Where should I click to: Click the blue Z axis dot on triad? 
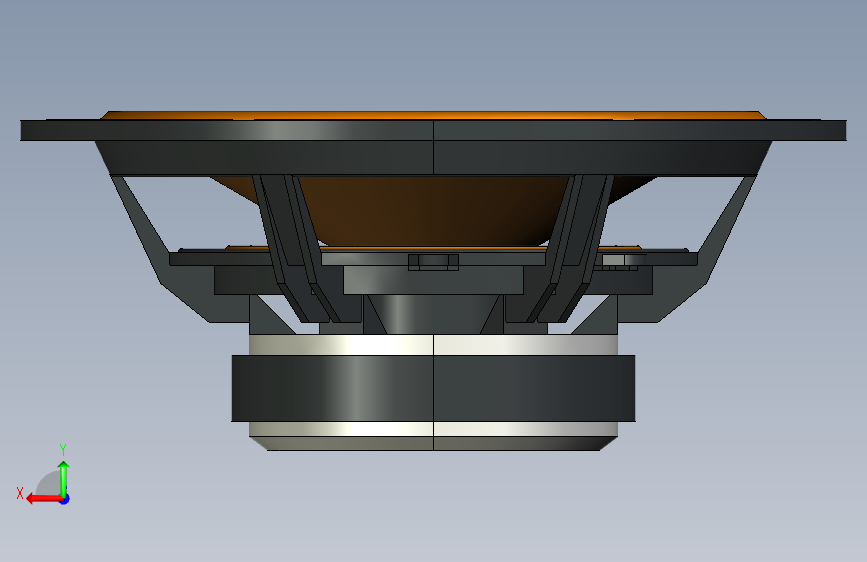pos(65,499)
